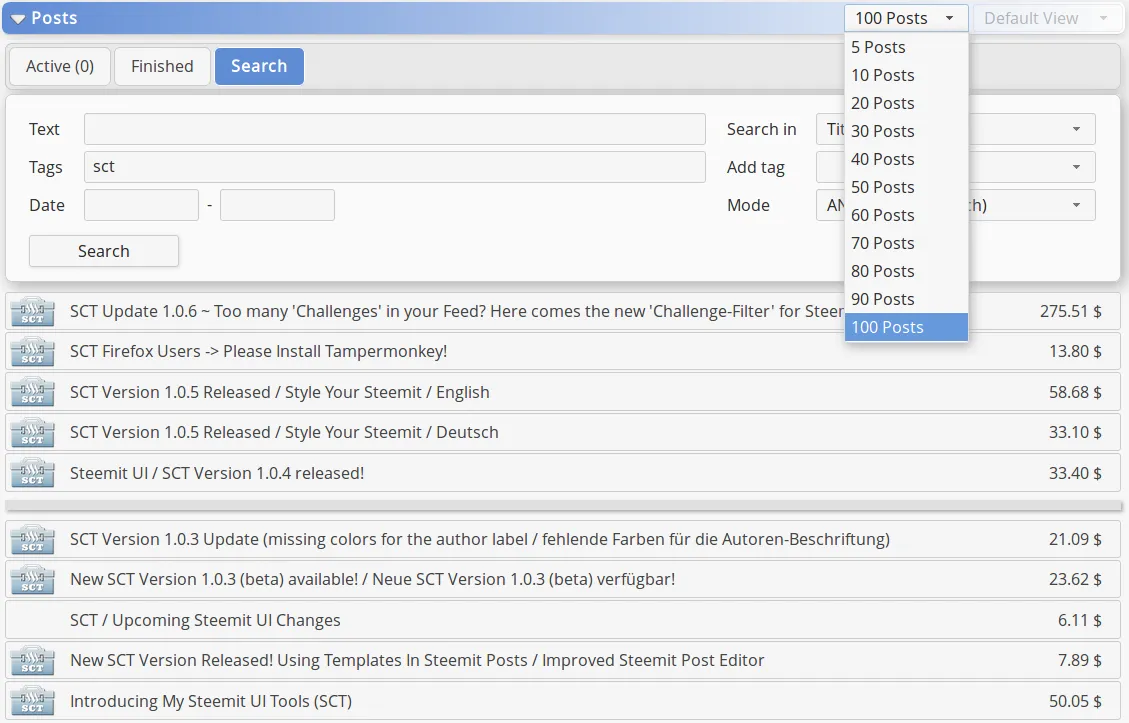
Task: Open post Steemit UI / SCT Version 1.0.4 released
Action: 217,473
